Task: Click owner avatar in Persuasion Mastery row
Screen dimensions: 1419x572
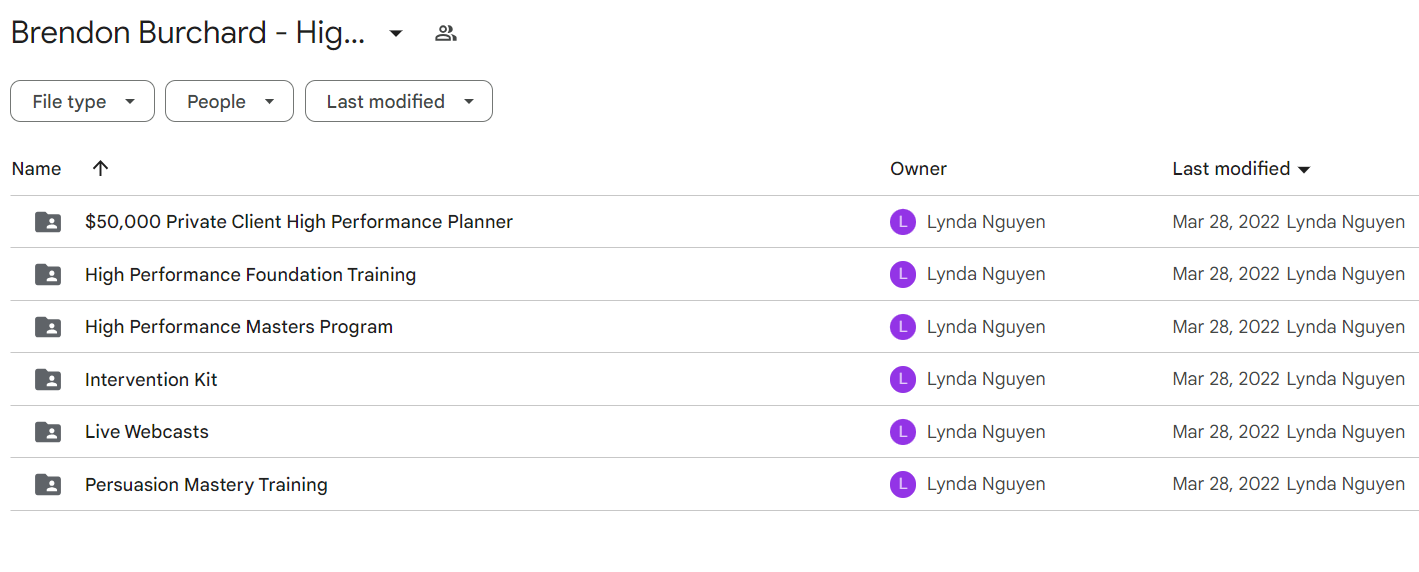Action: [903, 484]
